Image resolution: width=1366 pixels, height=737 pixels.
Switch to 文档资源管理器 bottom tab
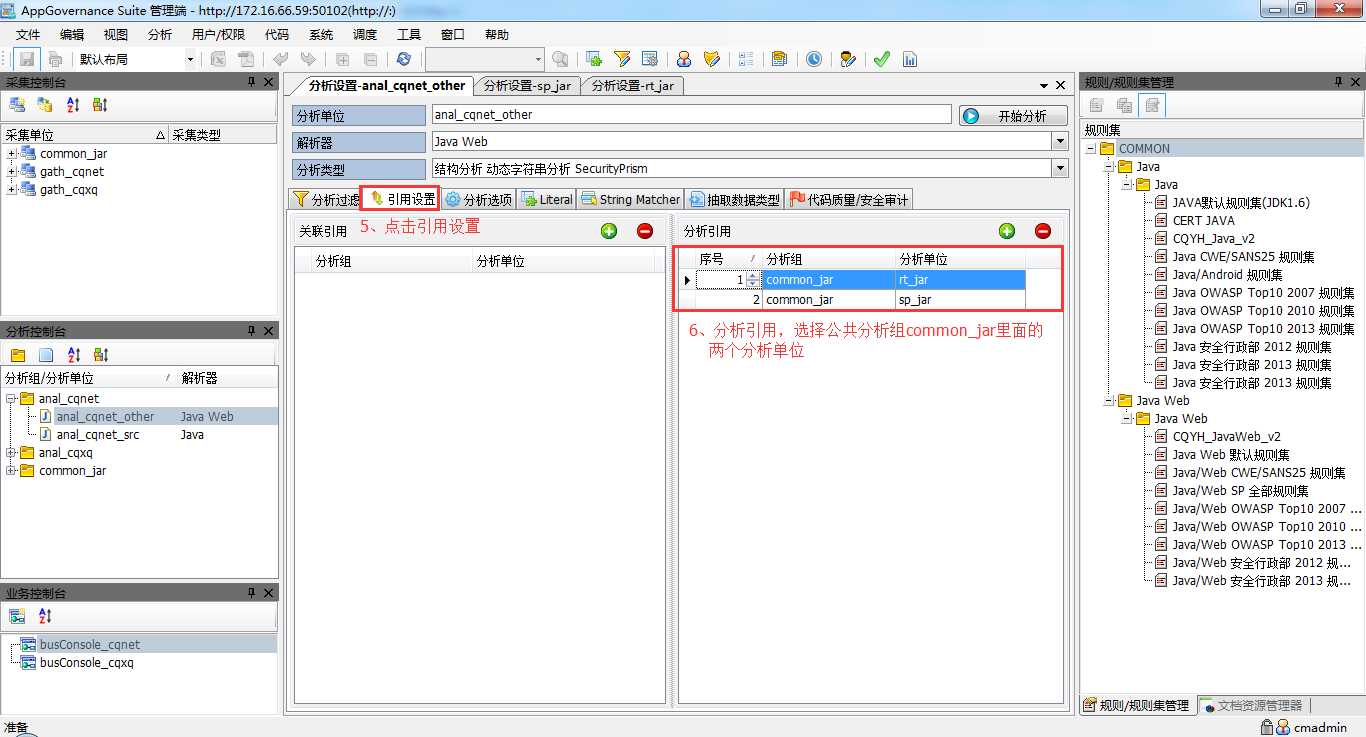click(x=1253, y=706)
